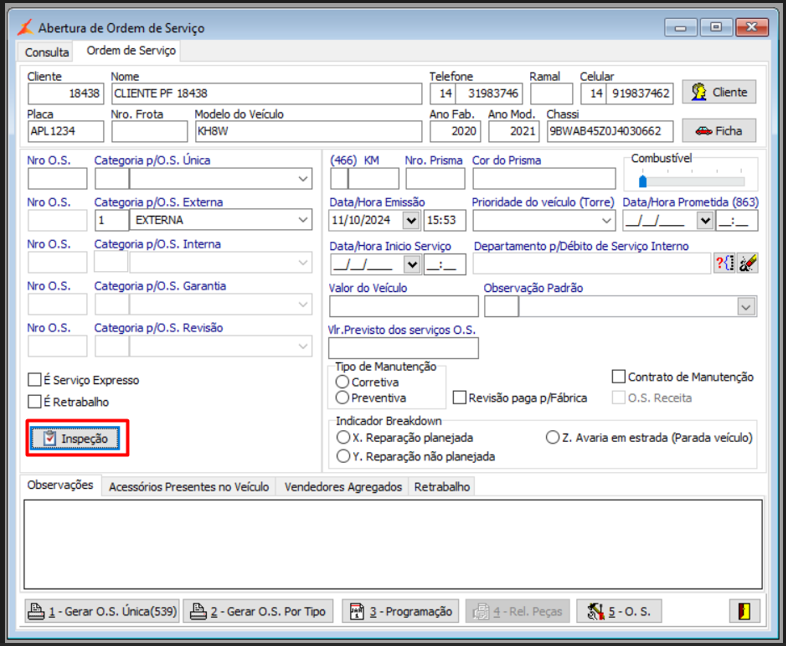Enable Contrato de Manutenção checkbox
Image resolution: width=786 pixels, height=646 pixels.
[619, 376]
